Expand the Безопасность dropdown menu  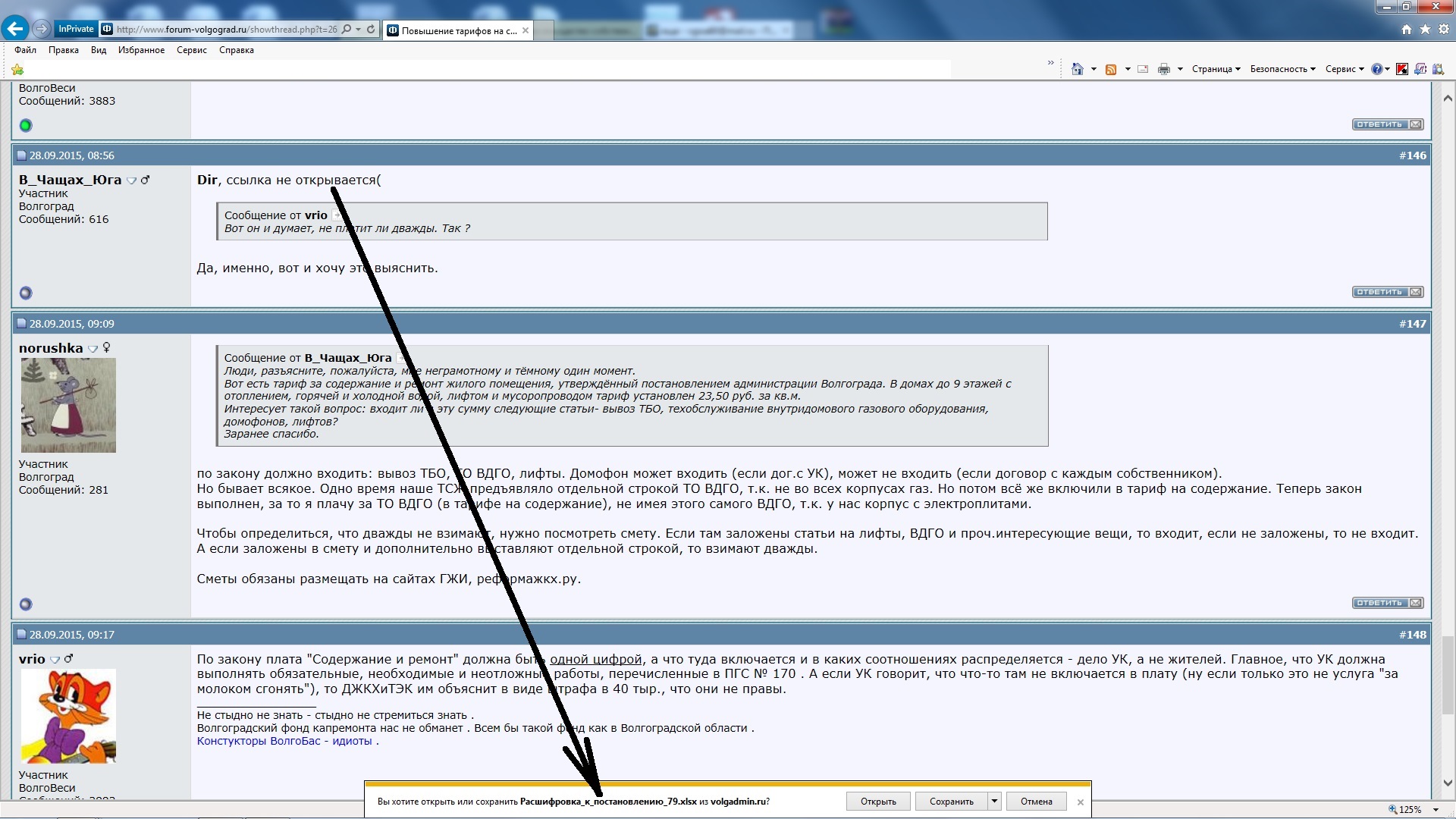point(1282,69)
